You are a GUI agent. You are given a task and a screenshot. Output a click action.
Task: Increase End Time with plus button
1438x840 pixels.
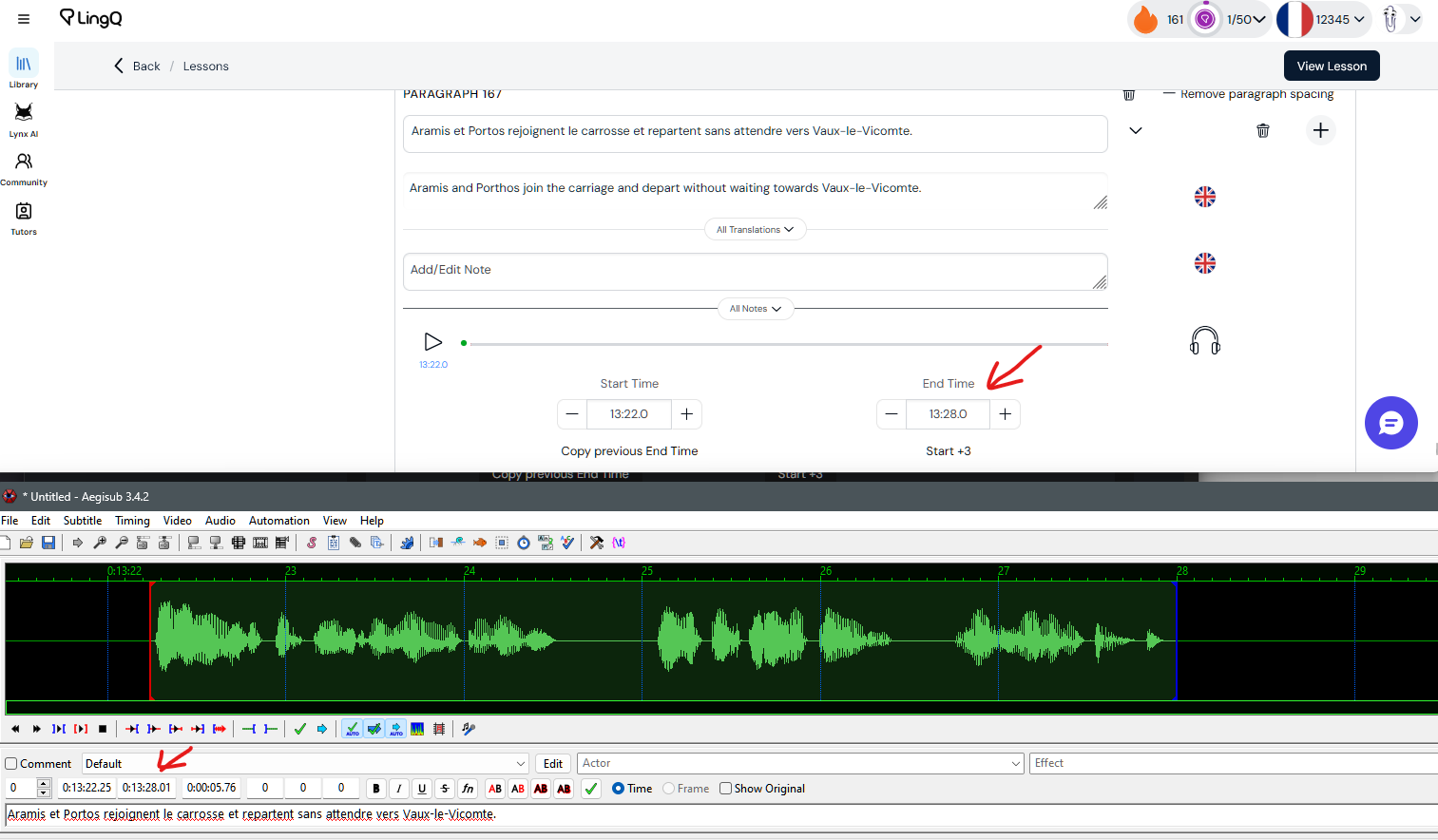point(1005,414)
